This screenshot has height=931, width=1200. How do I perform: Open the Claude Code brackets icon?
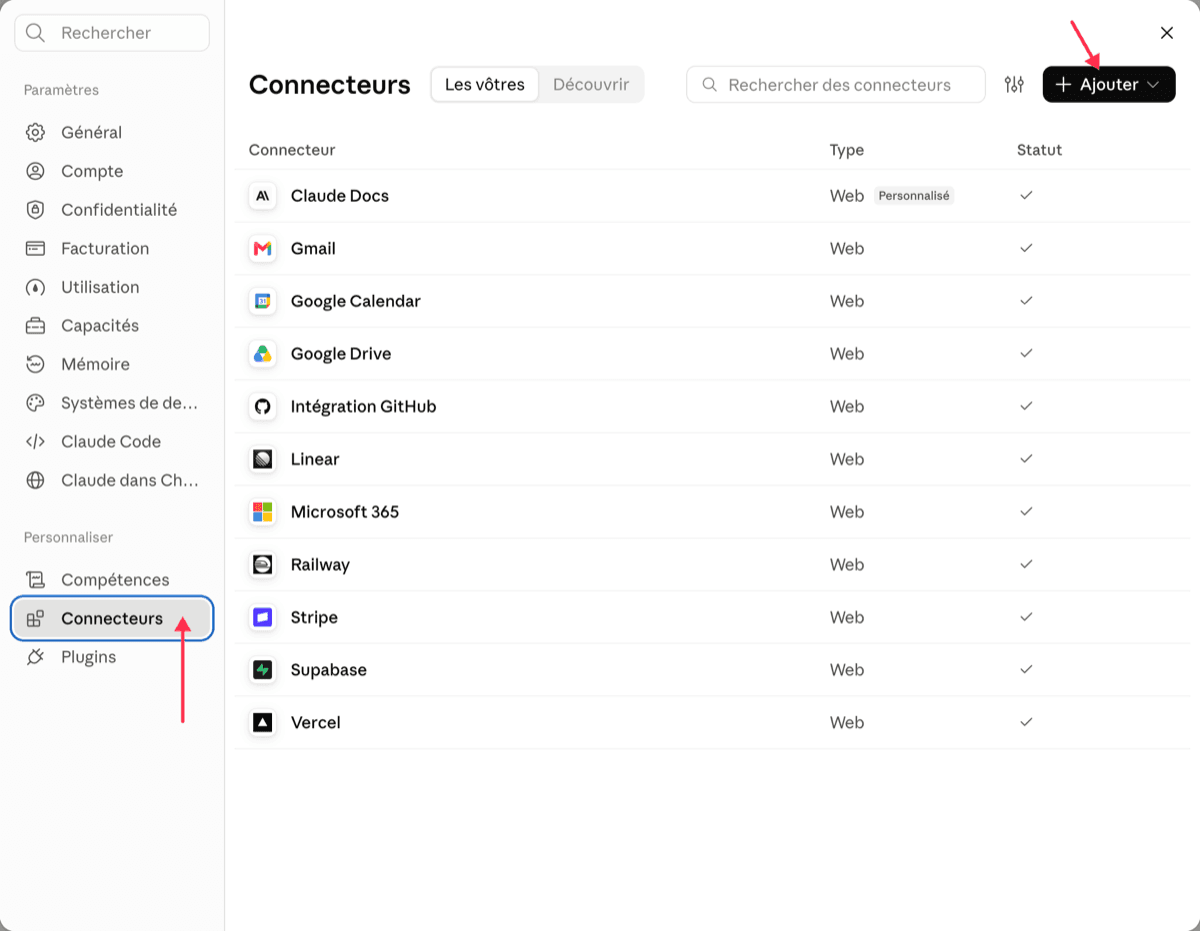tap(35, 441)
